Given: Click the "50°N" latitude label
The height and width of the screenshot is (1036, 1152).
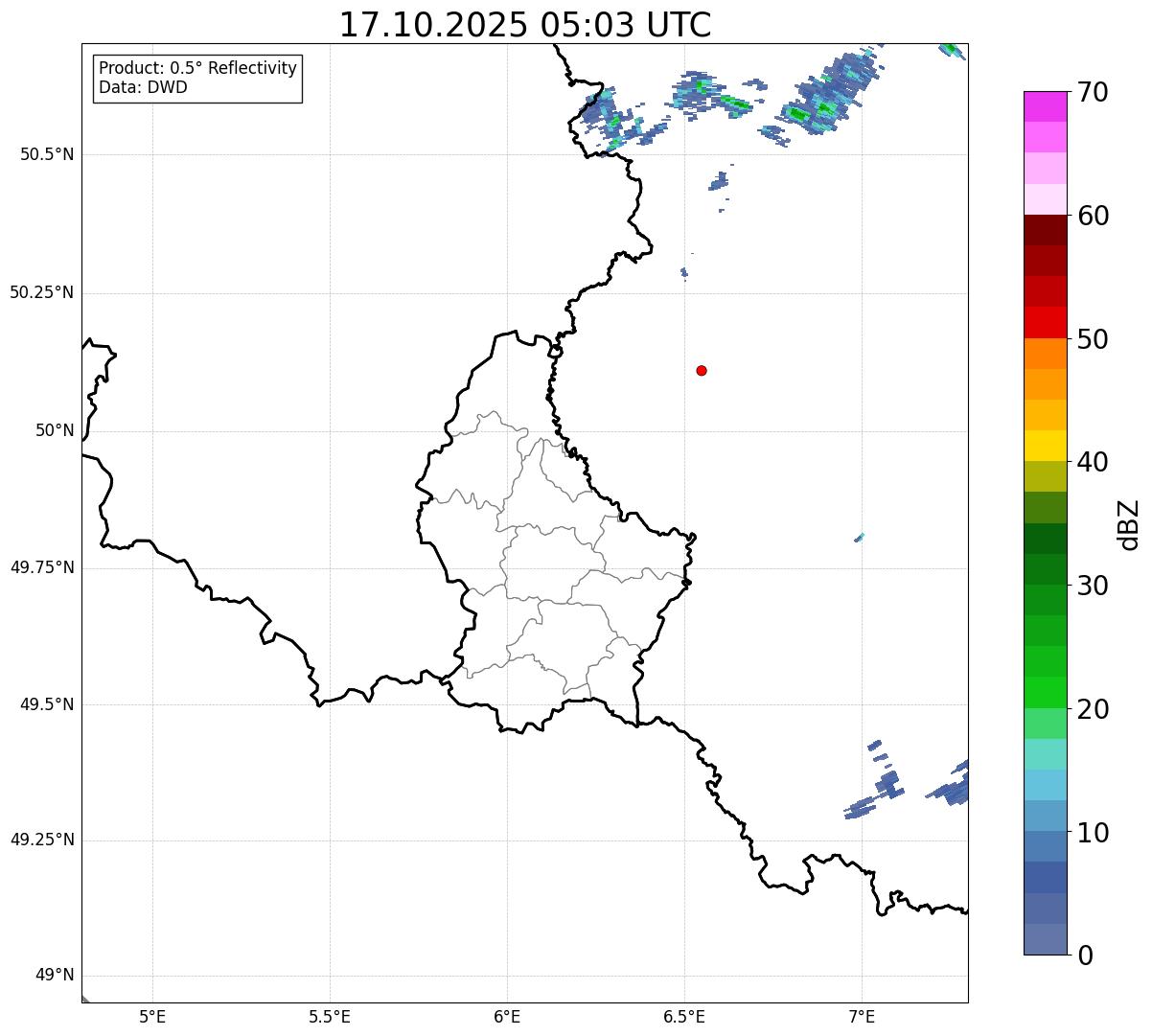Looking at the screenshot, I should coord(55,430).
